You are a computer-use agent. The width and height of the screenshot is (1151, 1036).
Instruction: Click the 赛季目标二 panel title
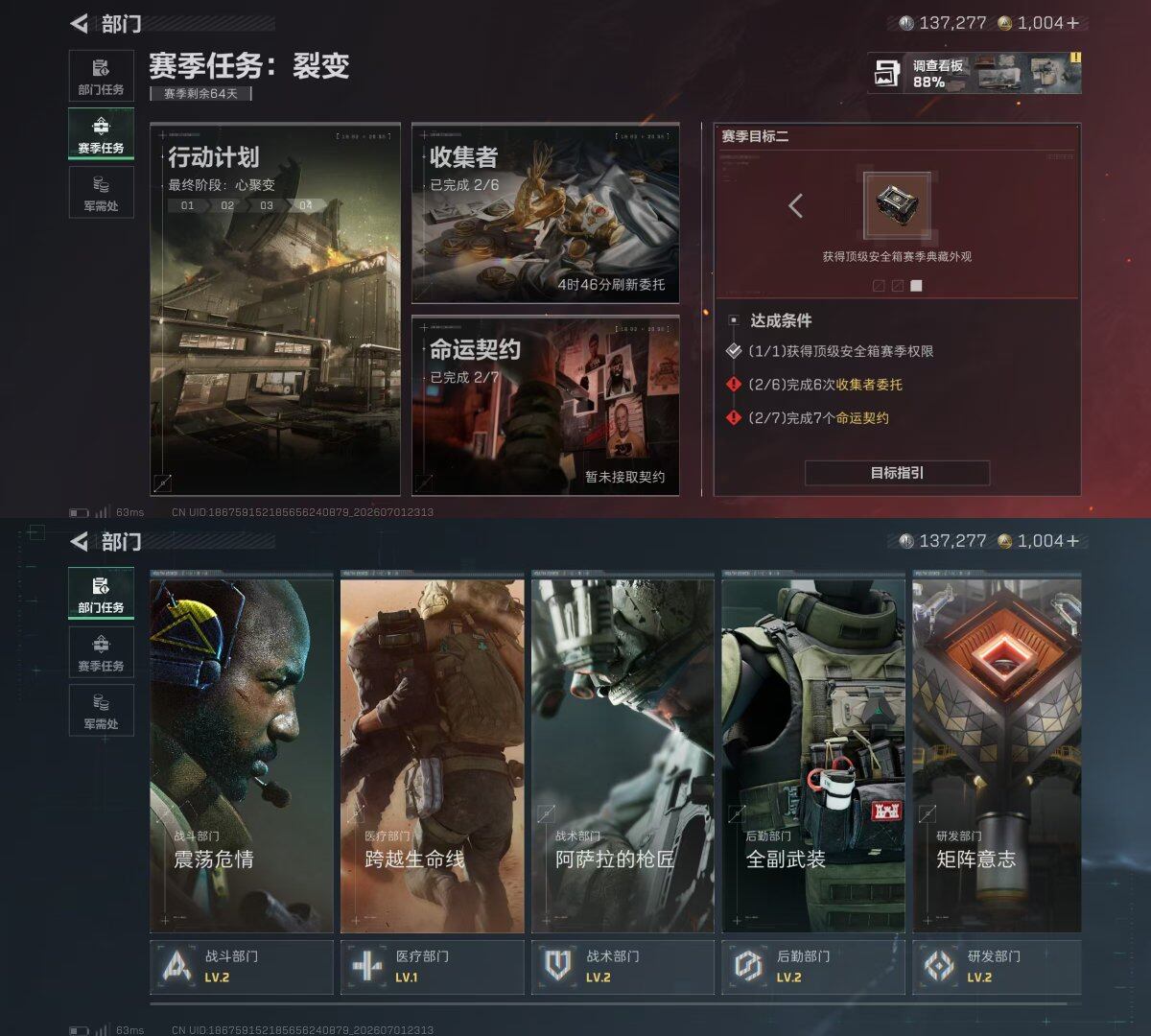(x=755, y=136)
